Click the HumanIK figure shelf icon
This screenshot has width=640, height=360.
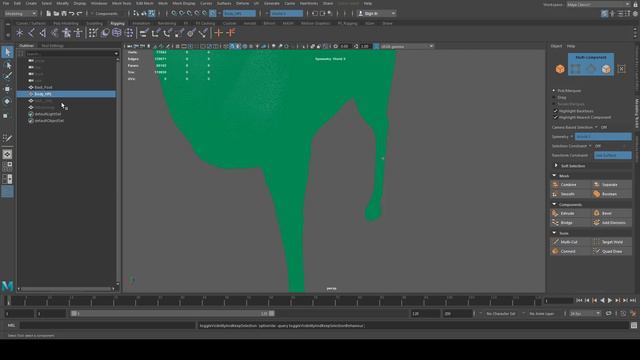[67, 33]
